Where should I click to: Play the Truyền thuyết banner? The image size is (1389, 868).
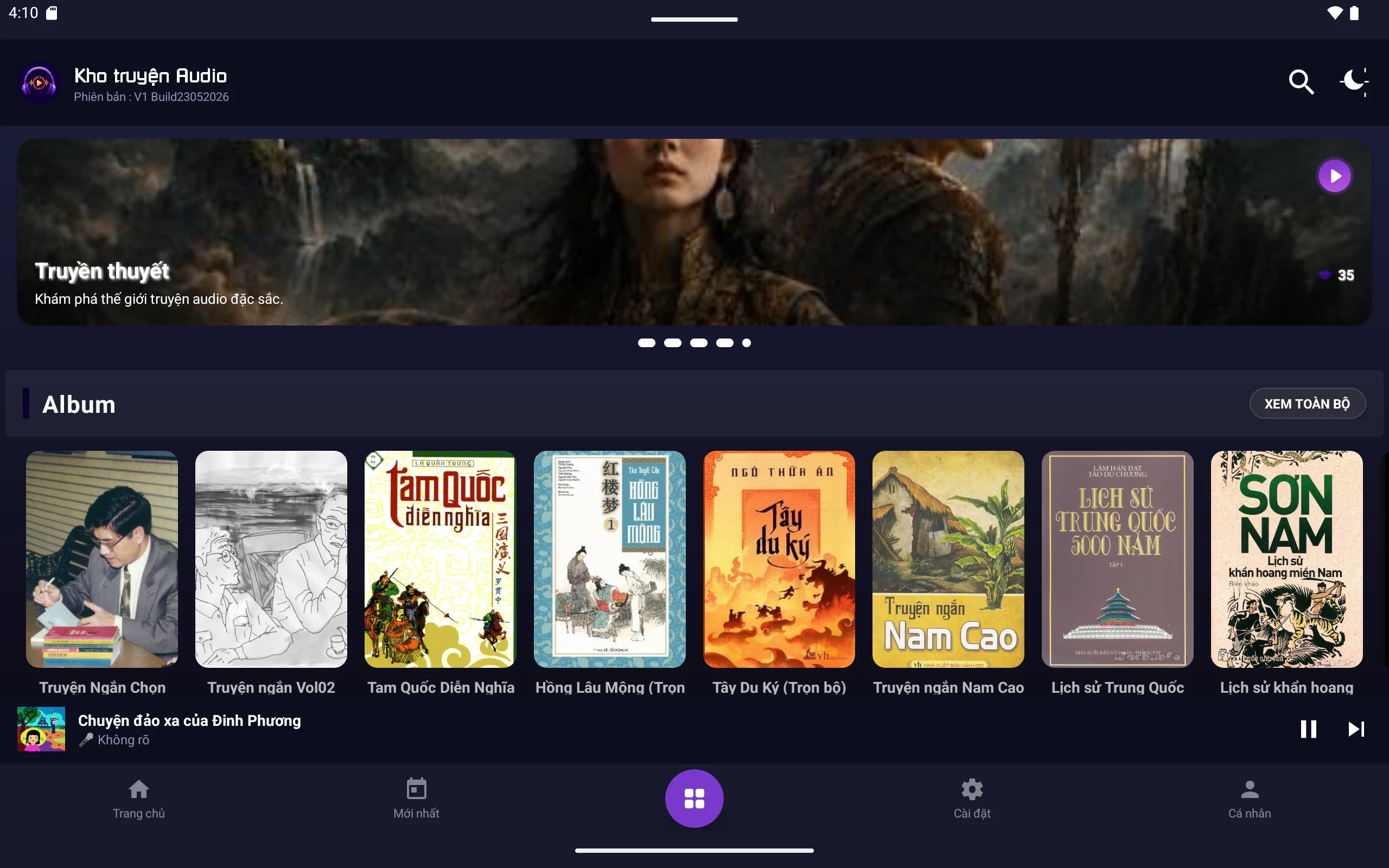point(1335,176)
